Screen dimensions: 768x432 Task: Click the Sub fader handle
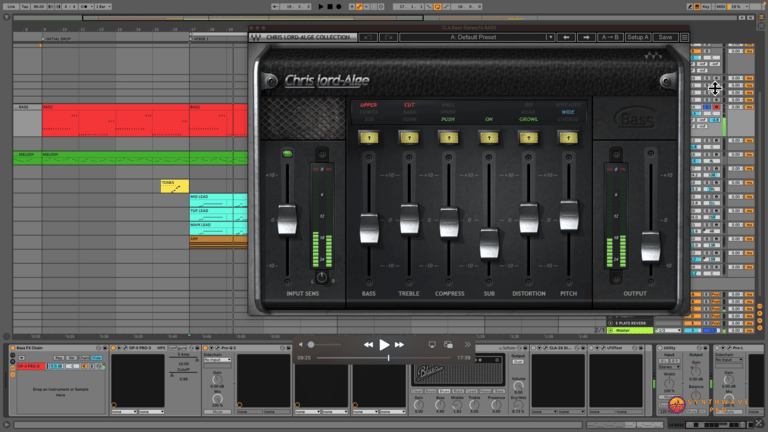(489, 243)
